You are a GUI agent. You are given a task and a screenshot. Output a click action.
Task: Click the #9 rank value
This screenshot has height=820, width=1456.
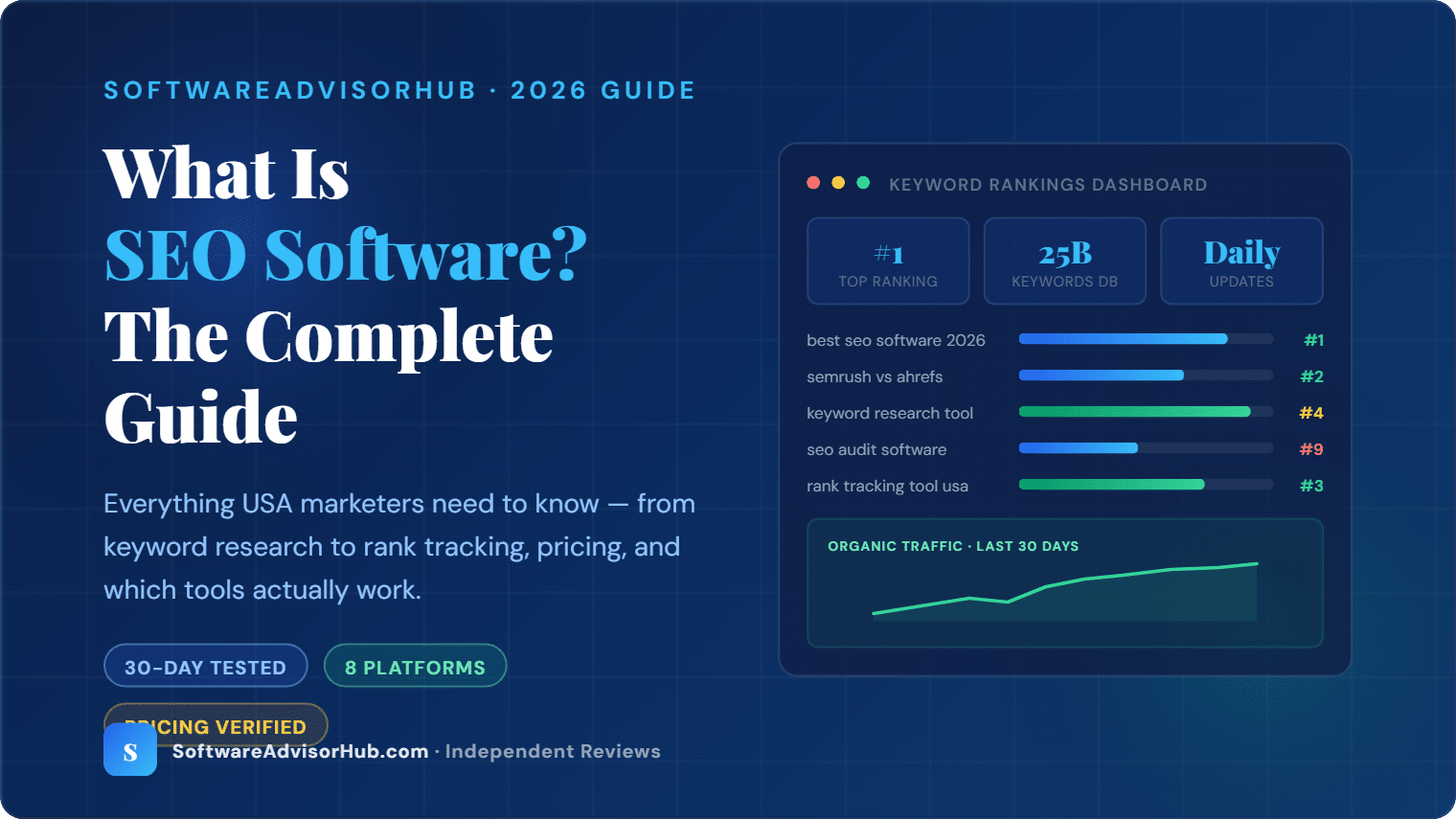1311,449
